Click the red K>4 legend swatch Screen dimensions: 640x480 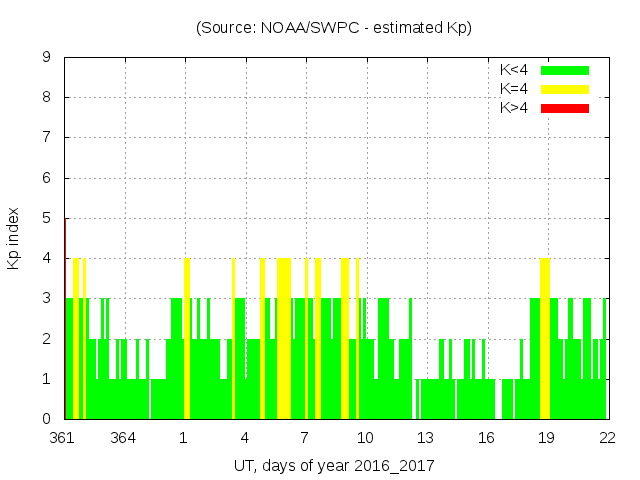pos(565,108)
